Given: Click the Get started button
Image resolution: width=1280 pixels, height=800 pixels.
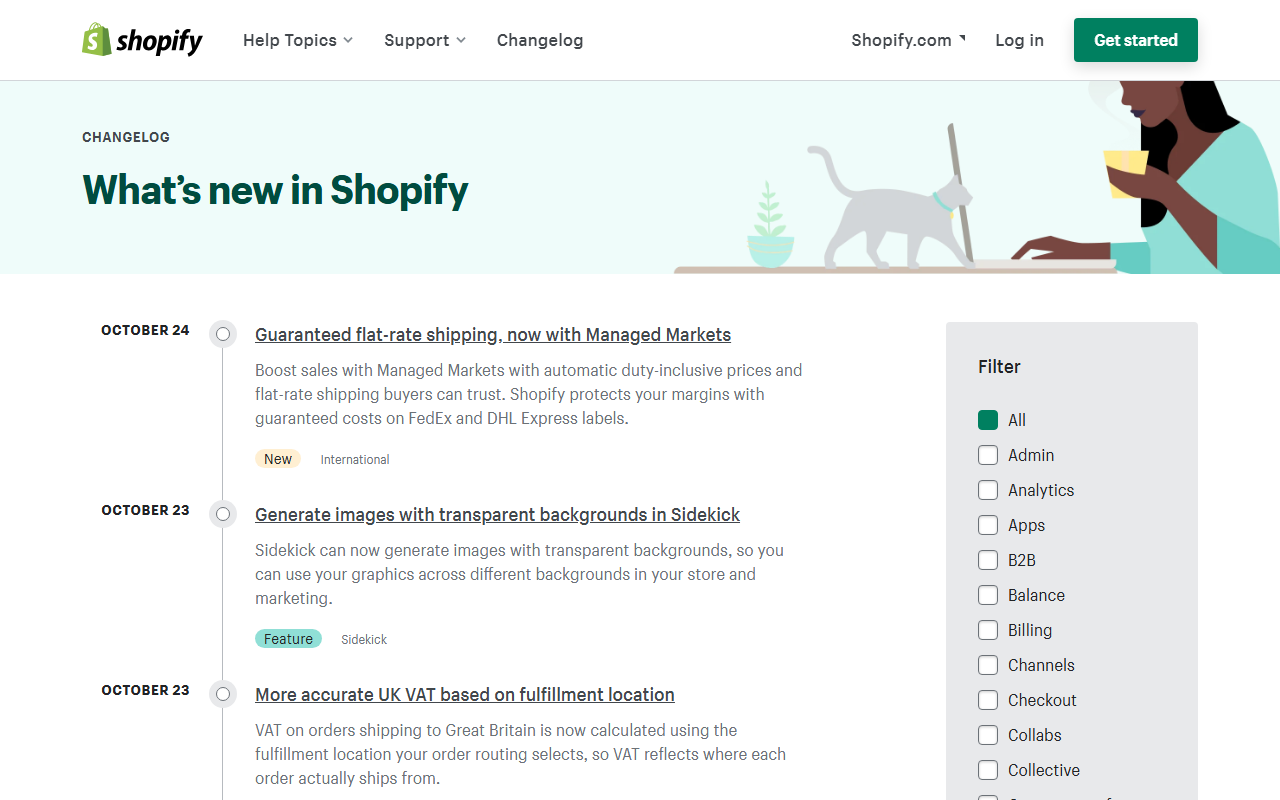Looking at the screenshot, I should (x=1136, y=40).
